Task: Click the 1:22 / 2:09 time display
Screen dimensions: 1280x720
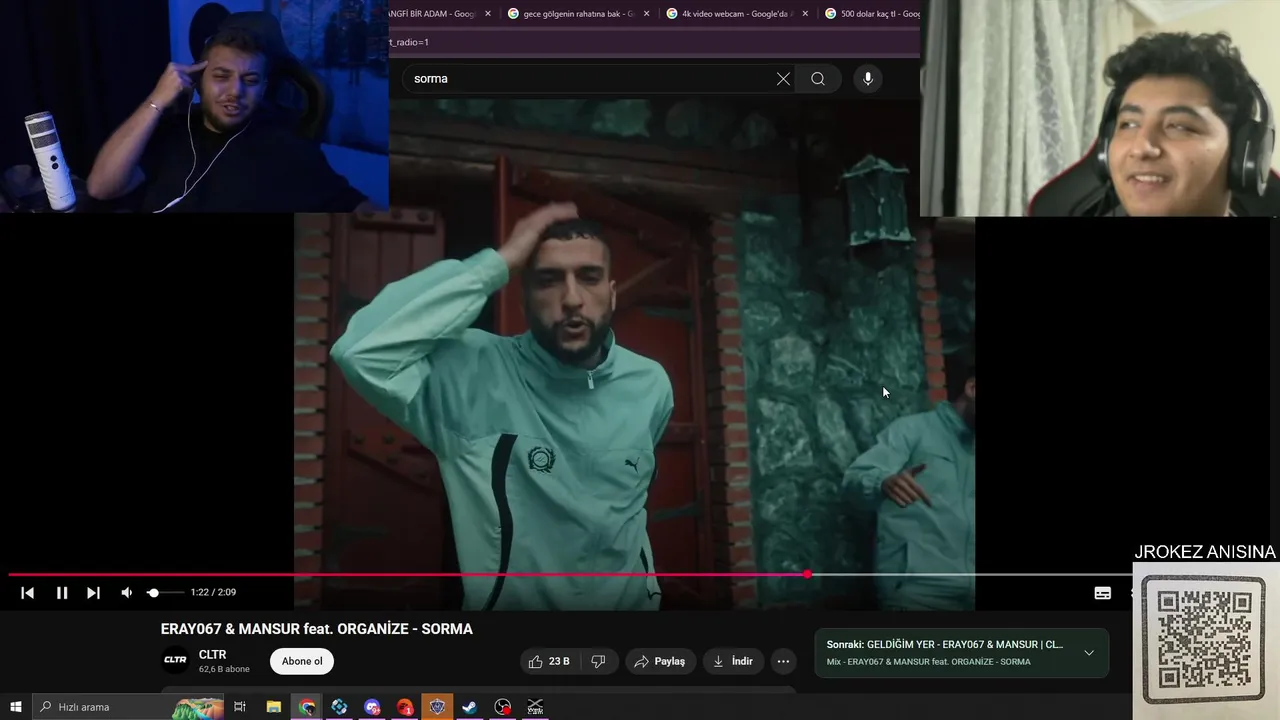Action: 213,593
